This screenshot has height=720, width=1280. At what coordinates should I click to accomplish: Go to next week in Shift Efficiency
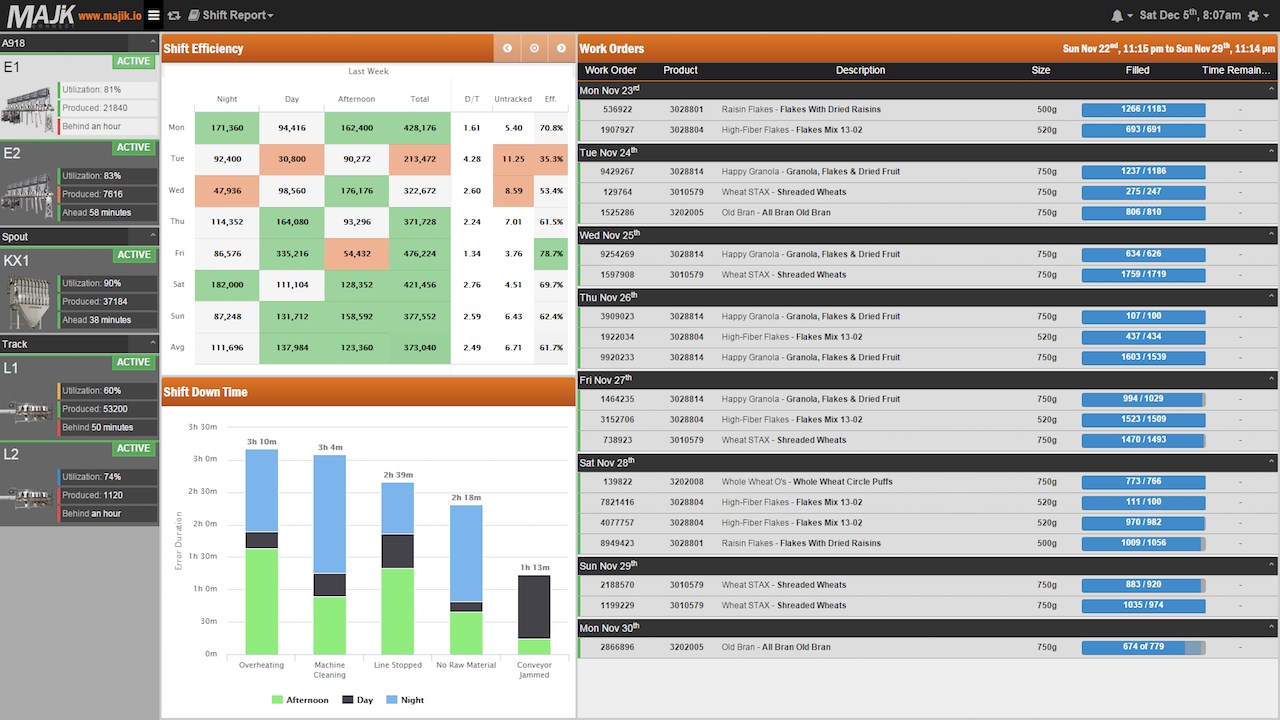click(561, 48)
